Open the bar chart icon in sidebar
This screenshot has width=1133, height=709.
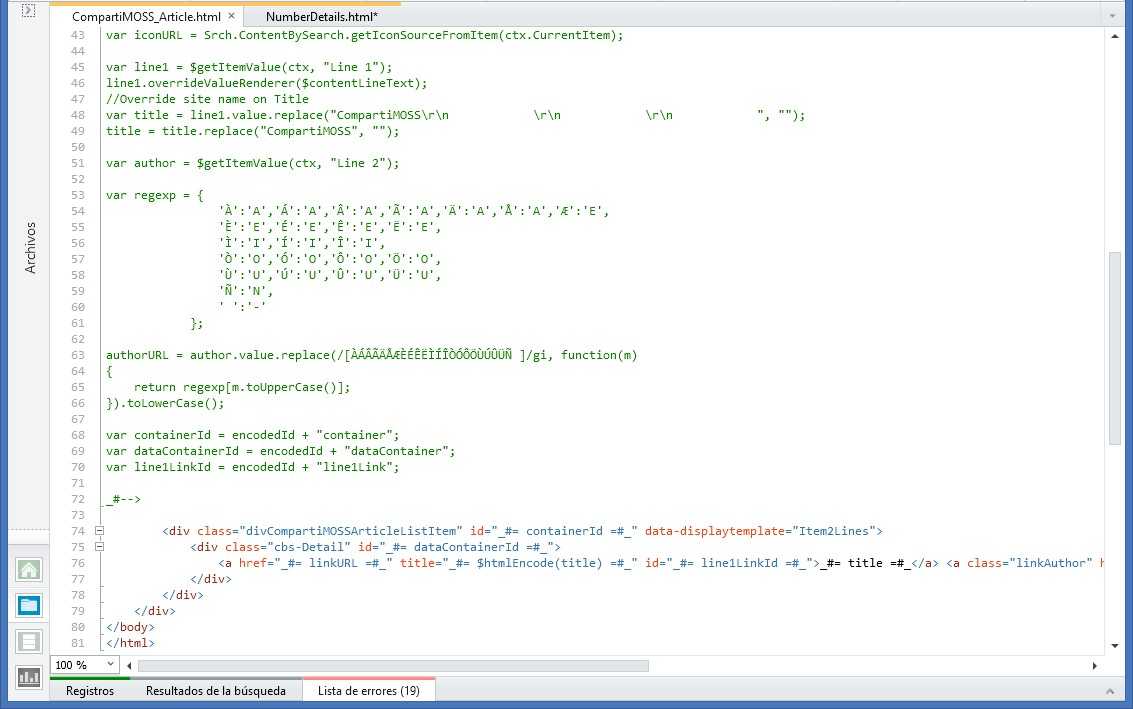(x=29, y=676)
